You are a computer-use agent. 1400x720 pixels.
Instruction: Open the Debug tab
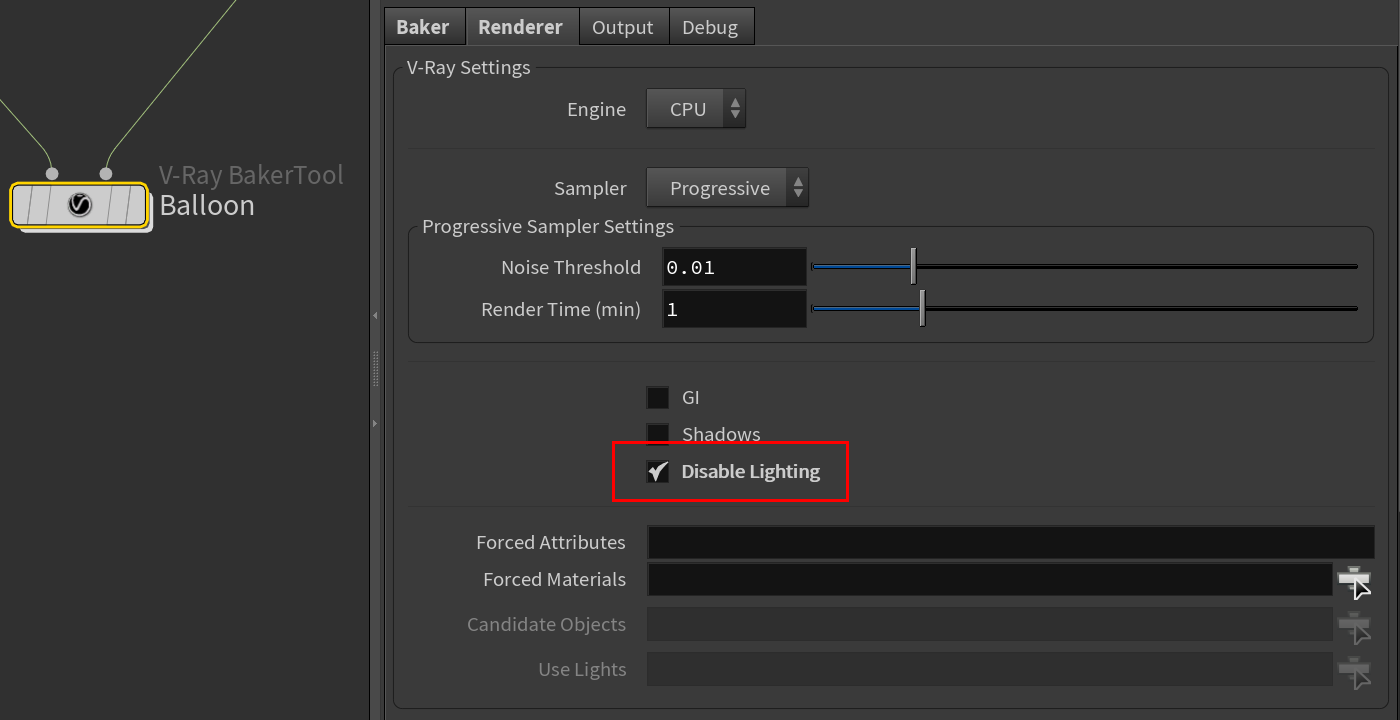pyautogui.click(x=710, y=27)
